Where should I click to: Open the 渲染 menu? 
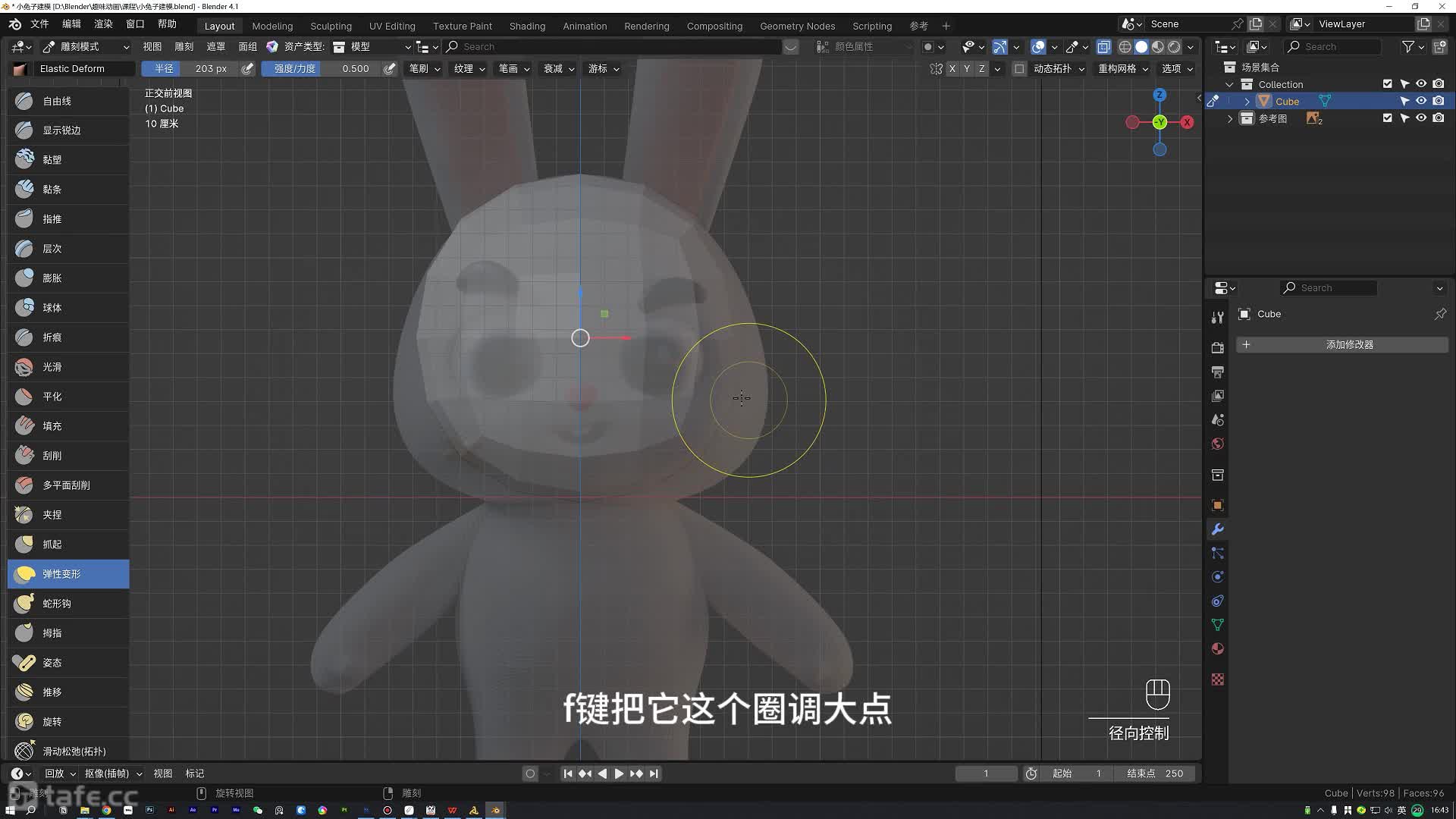coord(103,24)
